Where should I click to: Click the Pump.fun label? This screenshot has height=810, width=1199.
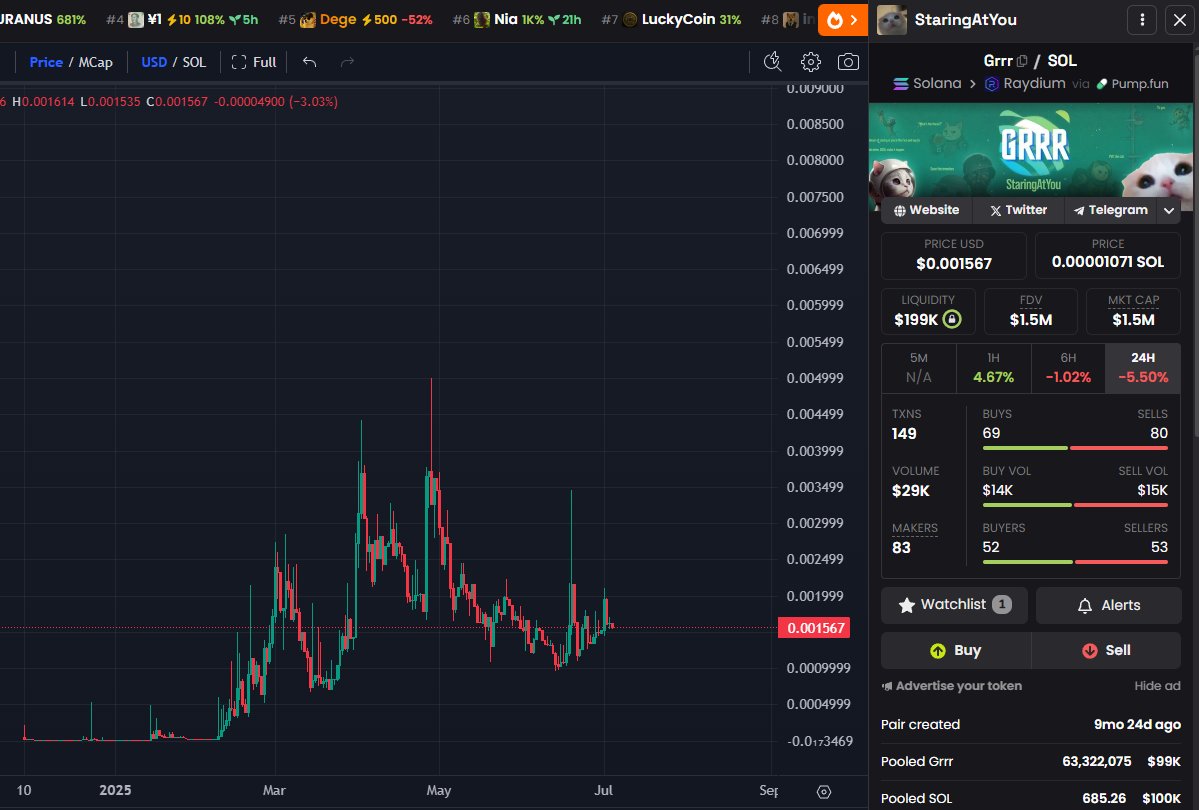pos(1132,83)
